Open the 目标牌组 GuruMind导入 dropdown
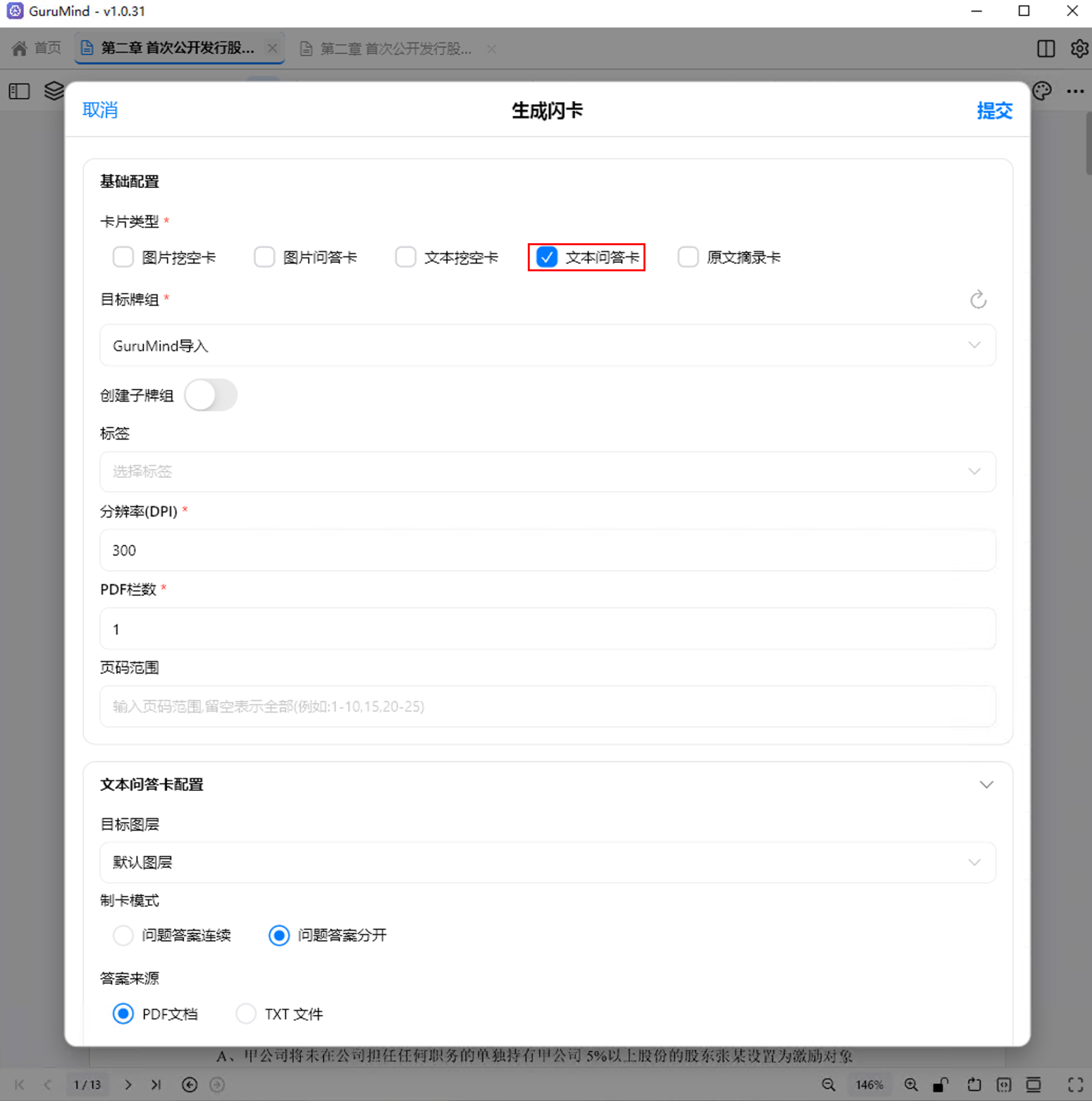The image size is (1092, 1101). point(547,345)
